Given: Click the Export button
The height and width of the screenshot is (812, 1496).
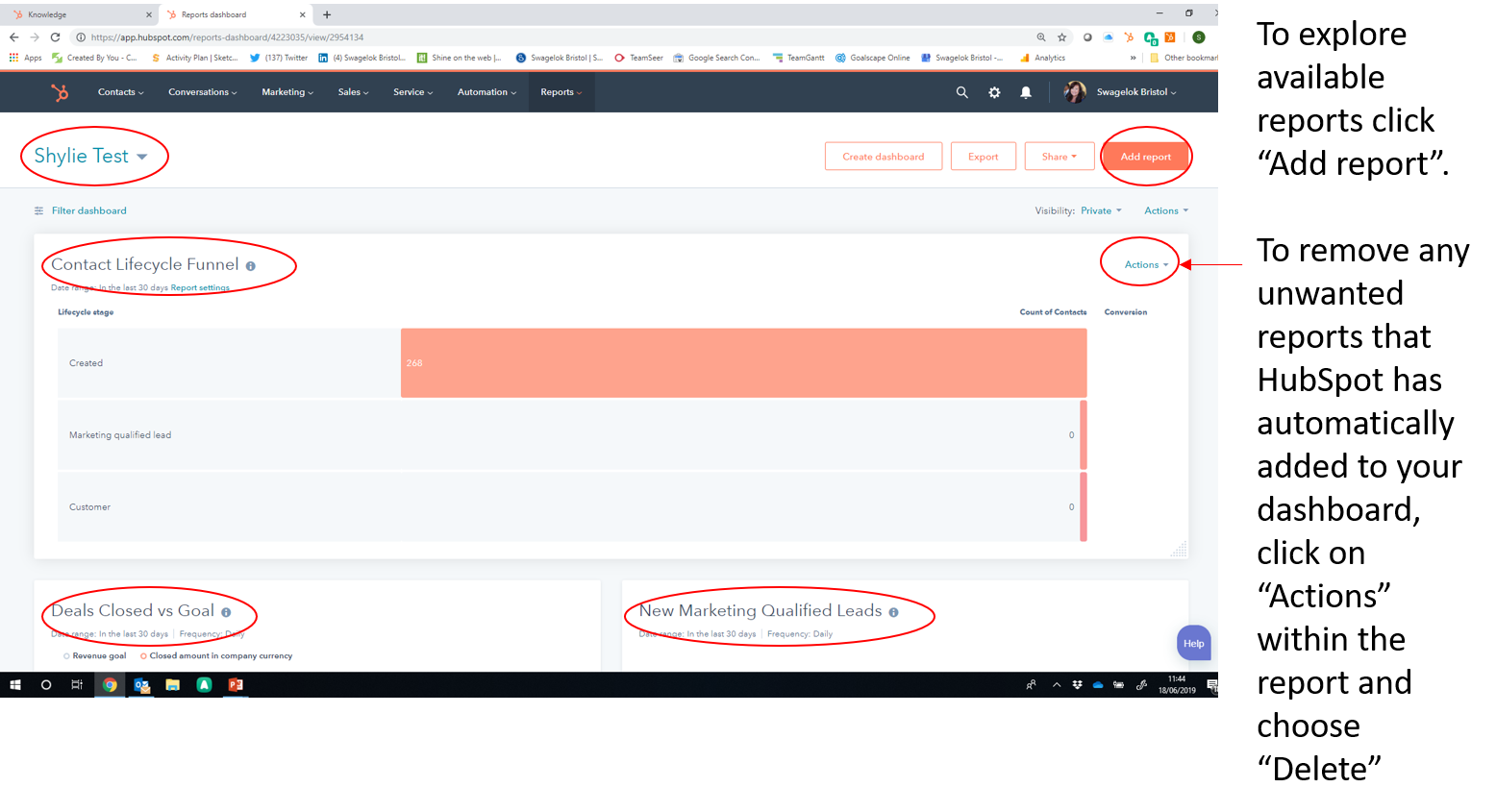Looking at the screenshot, I should coord(984,157).
